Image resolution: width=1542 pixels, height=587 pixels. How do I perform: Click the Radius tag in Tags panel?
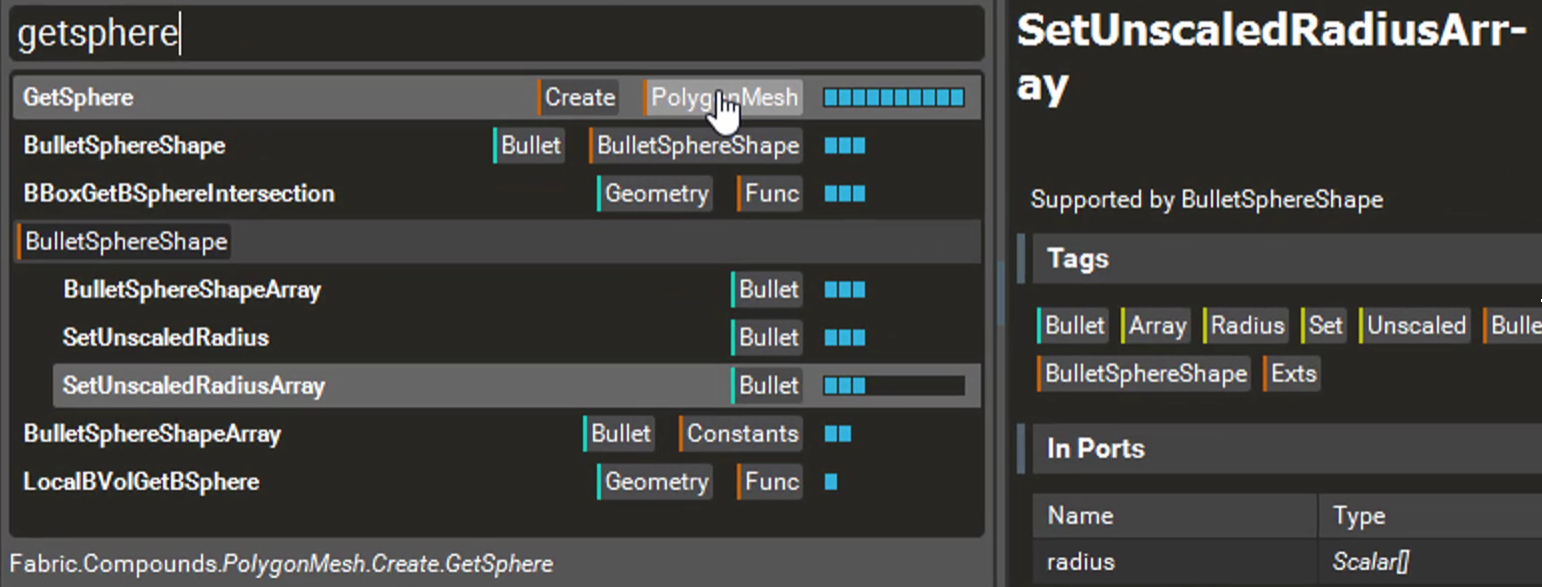point(1247,326)
